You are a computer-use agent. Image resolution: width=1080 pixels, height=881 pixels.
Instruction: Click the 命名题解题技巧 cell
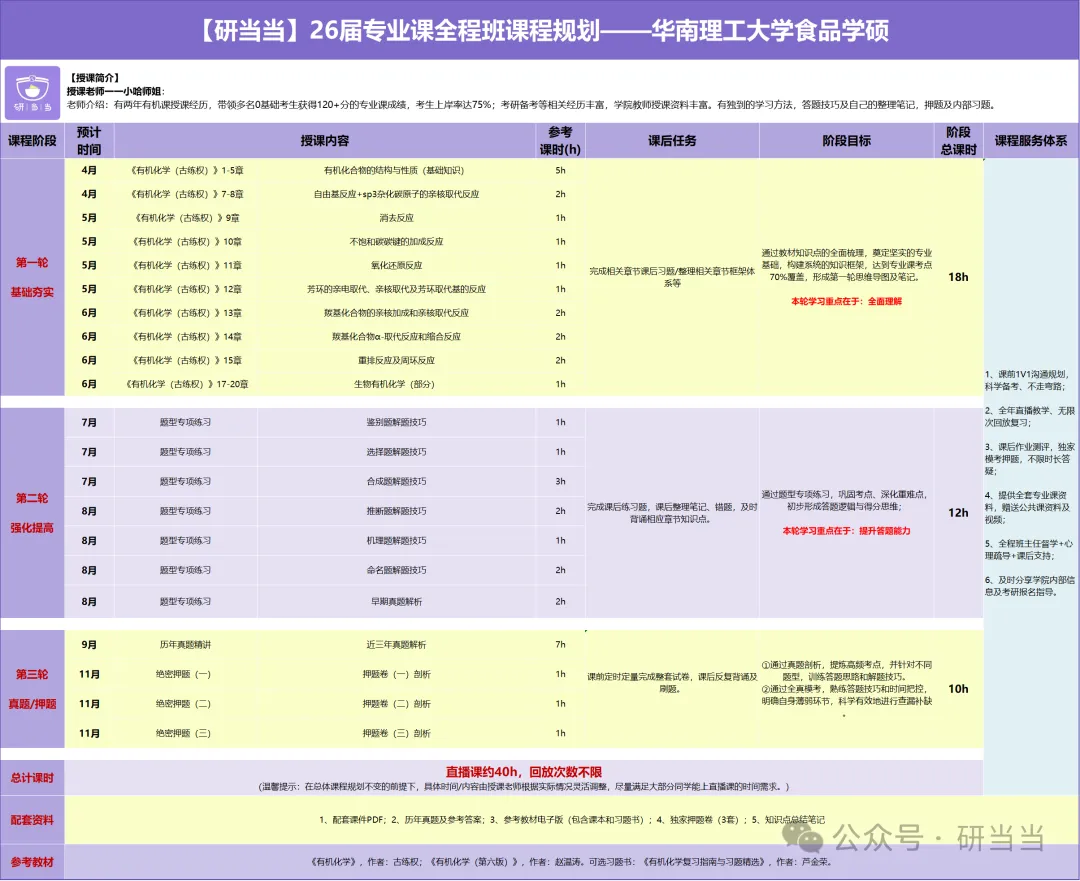[397, 570]
